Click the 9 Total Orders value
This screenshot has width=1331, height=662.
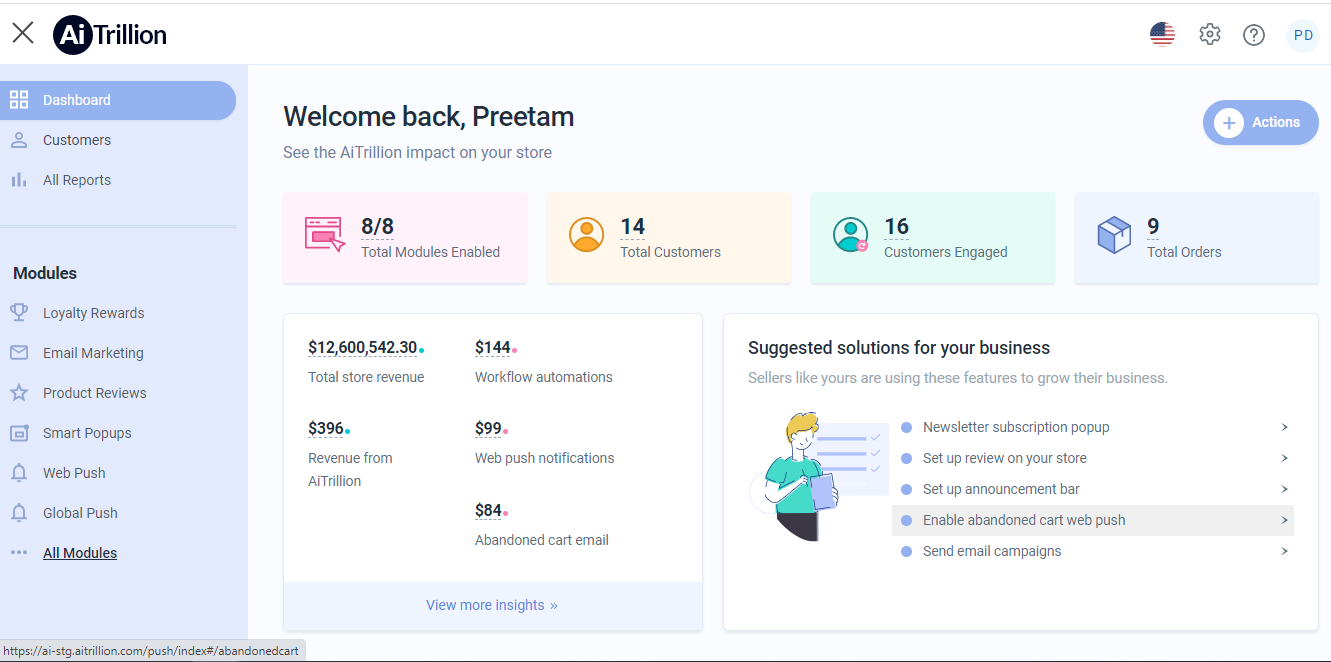[1153, 227]
